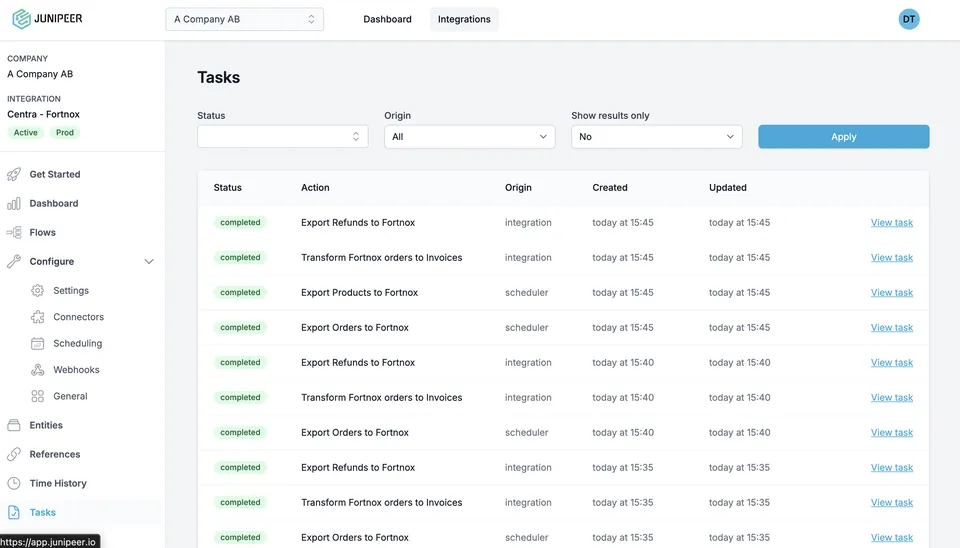Click completed badge on Export Products row
960x548 pixels.
tap(240, 293)
